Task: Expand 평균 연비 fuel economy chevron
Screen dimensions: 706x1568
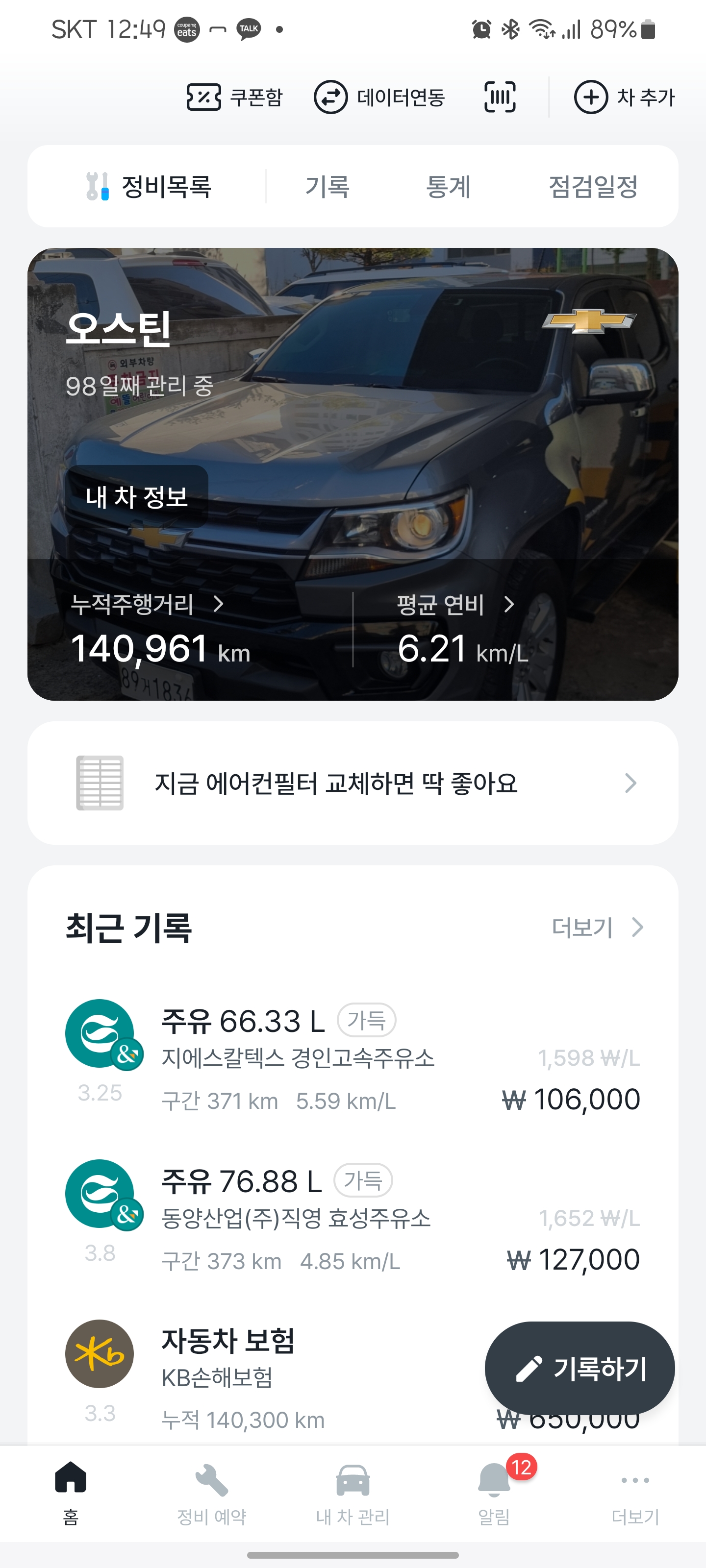Action: click(509, 604)
